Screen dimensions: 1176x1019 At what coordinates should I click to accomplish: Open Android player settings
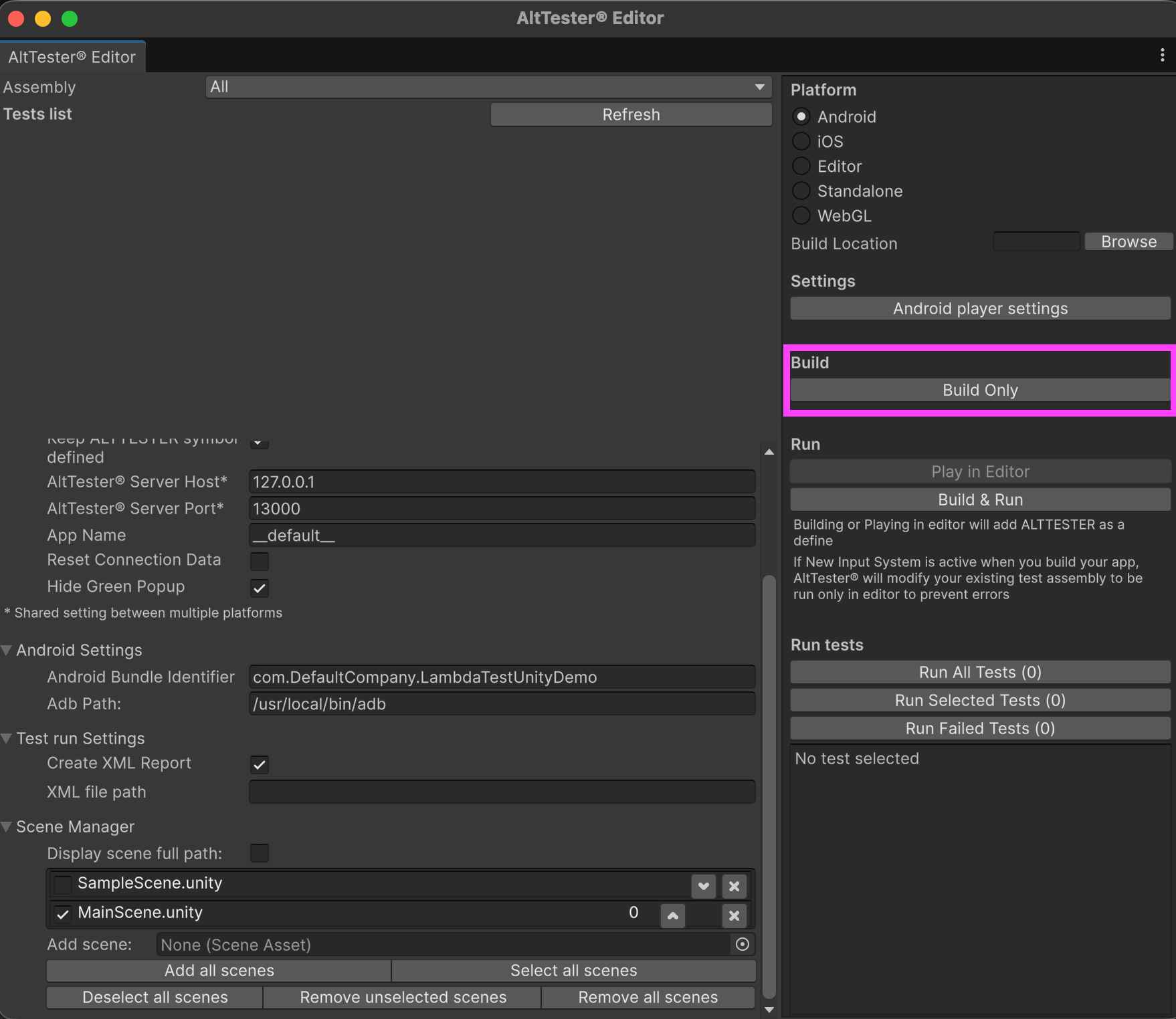[x=980, y=308]
